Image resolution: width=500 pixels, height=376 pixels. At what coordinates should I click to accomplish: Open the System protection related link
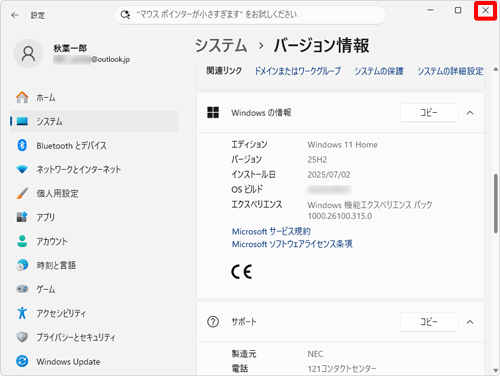pyautogui.click(x=379, y=71)
